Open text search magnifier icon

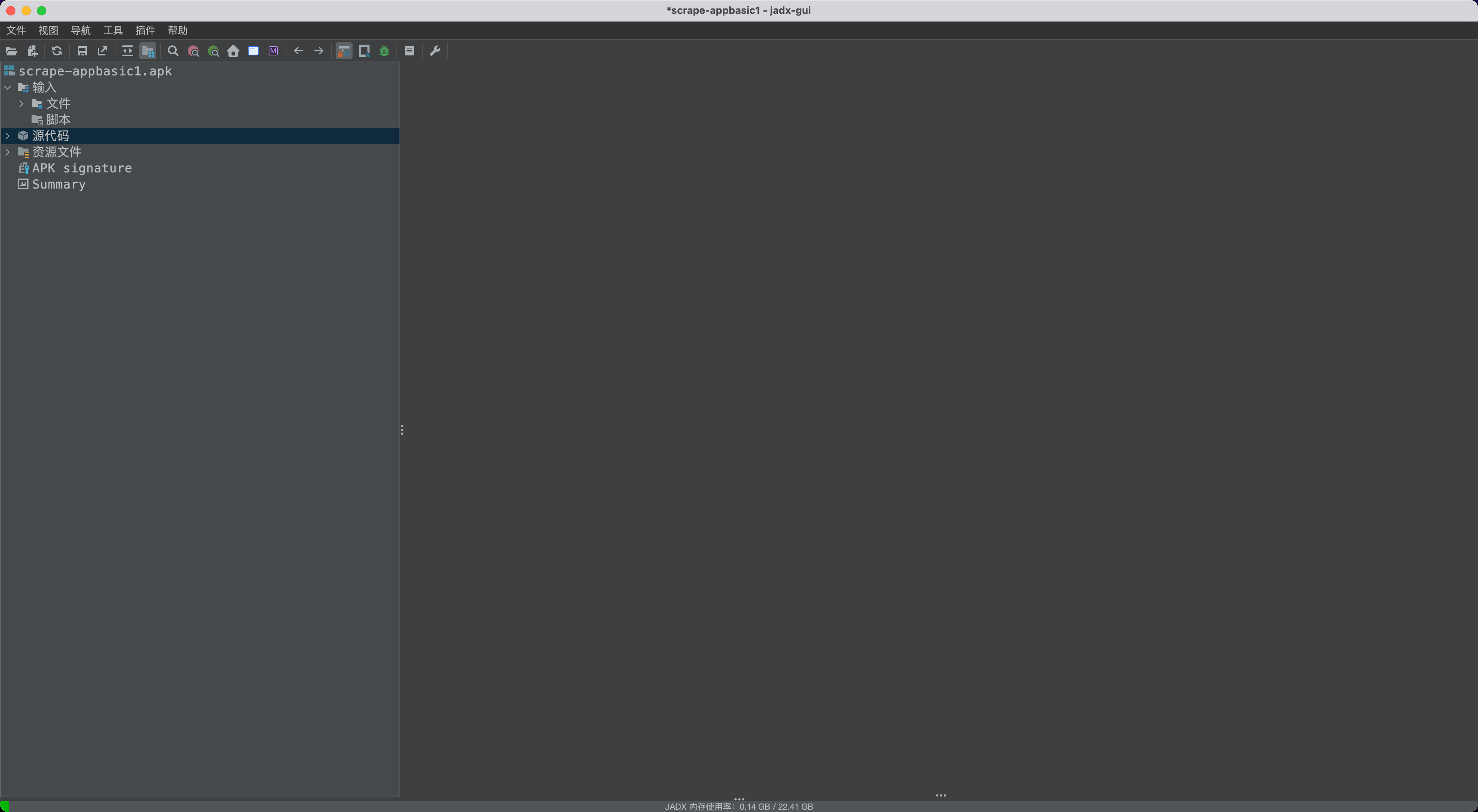[x=173, y=51]
